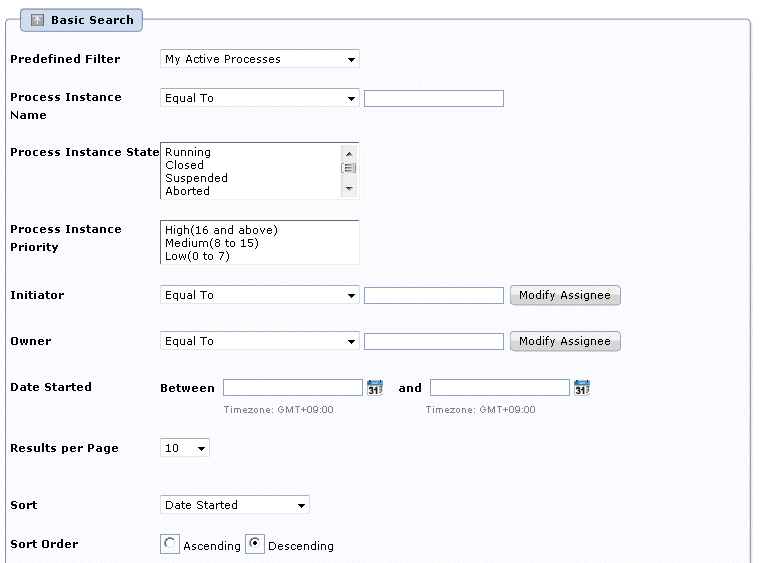Open the Sort by Date Started dropdown
The width and height of the screenshot is (762, 563).
pos(235,505)
